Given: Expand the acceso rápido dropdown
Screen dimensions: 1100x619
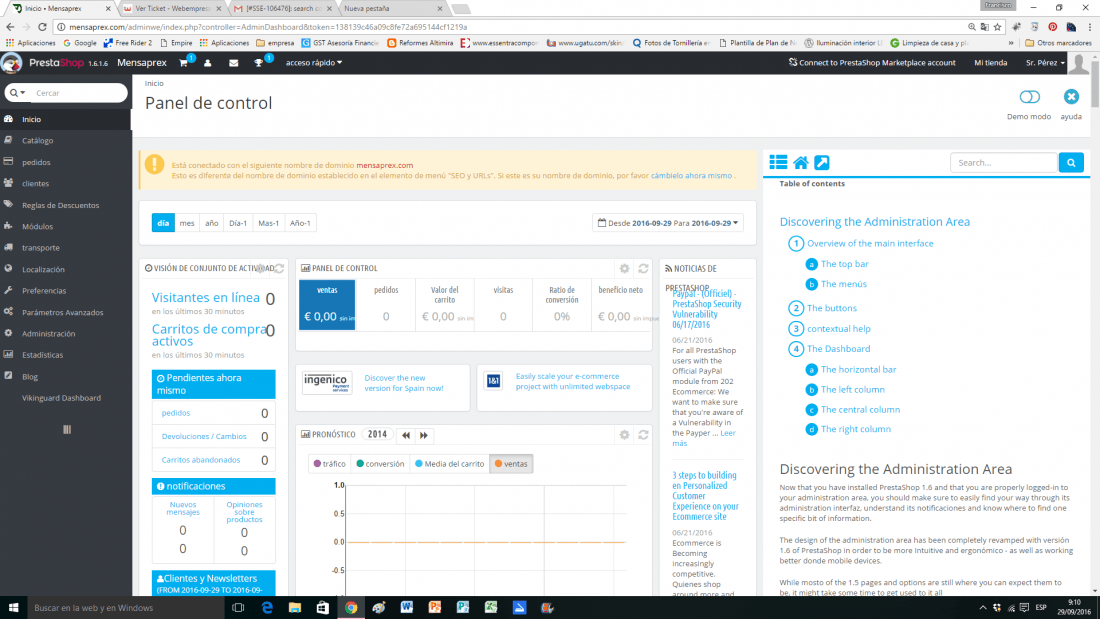Looking at the screenshot, I should tap(314, 63).
